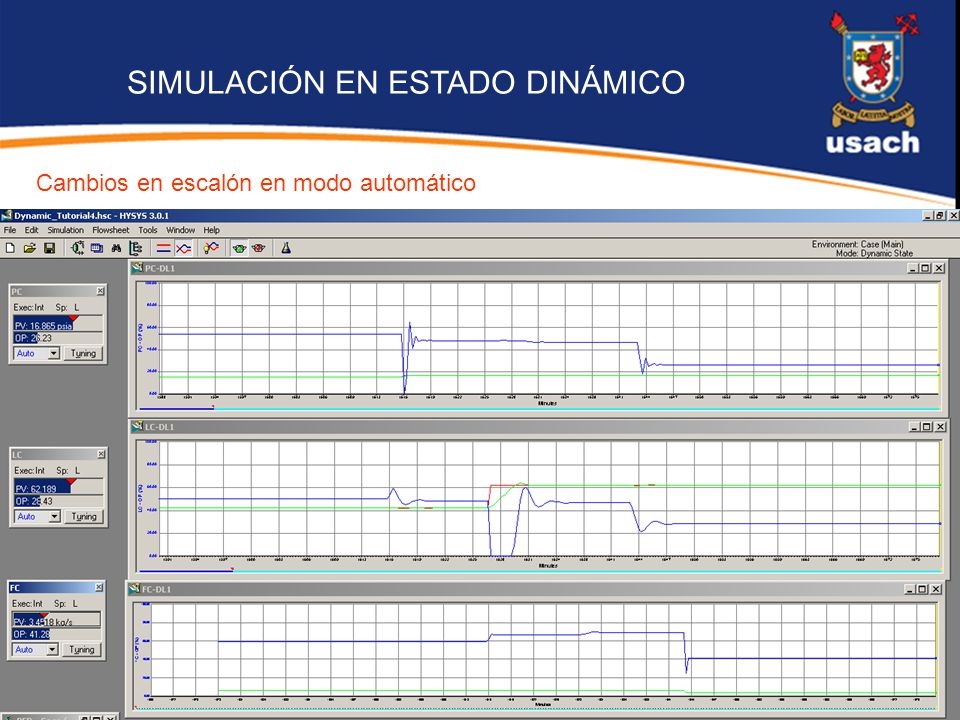Minimize the LC-DL1 strip chart window
Screen dimensions: 960x720
[x=915, y=427]
